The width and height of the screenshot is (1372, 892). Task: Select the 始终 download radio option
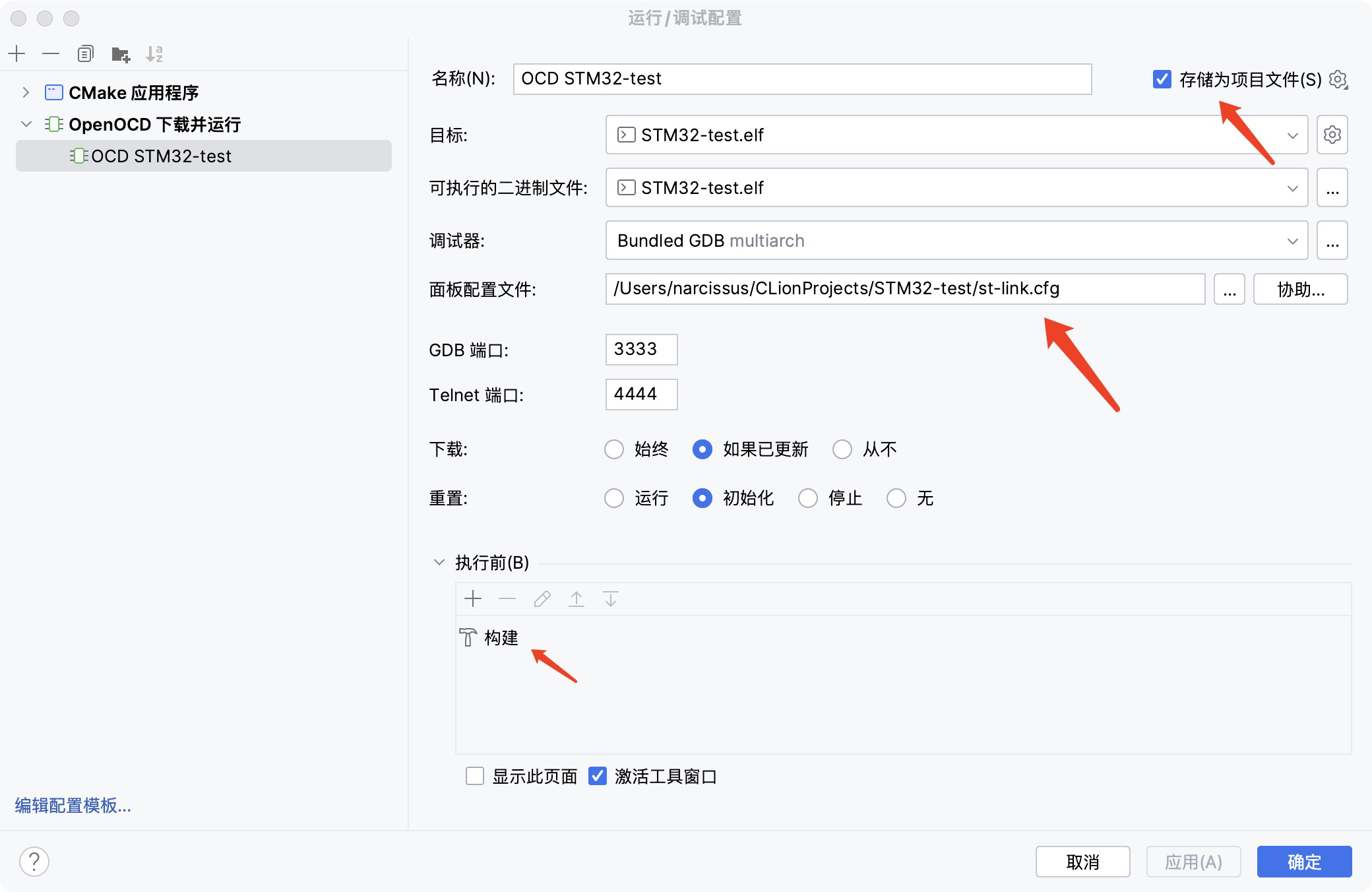pos(614,449)
